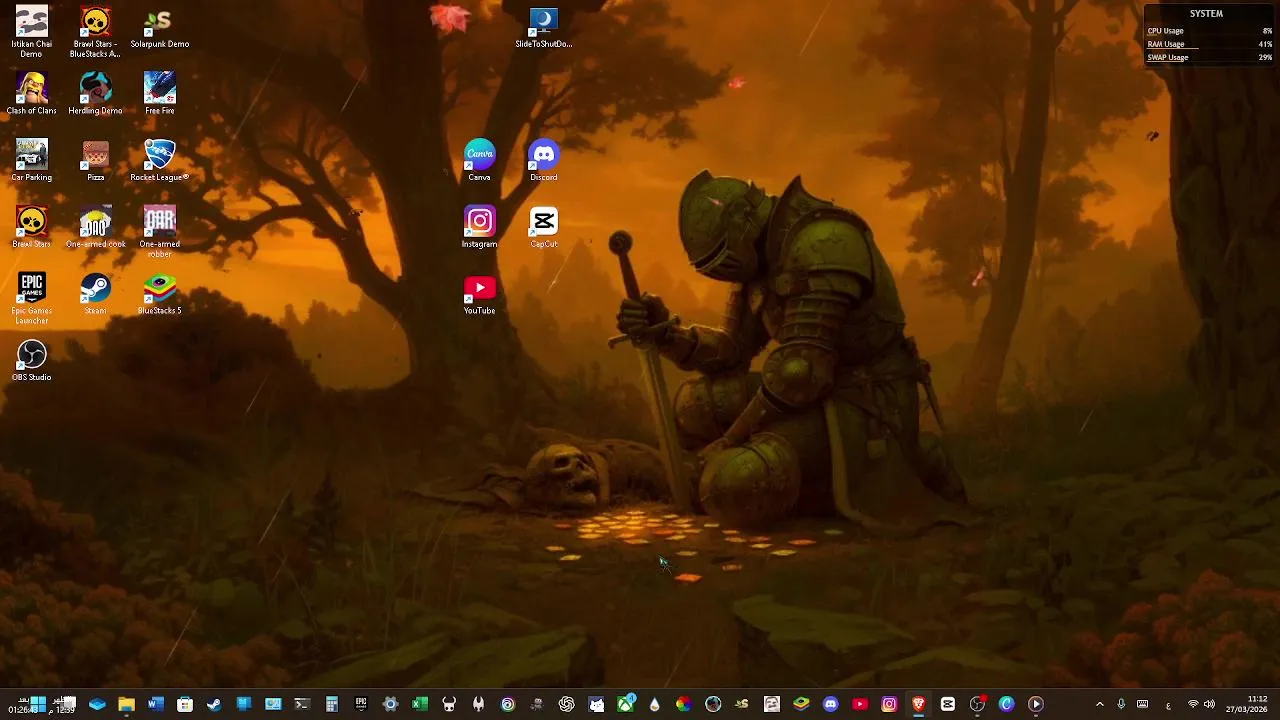Select the Rocket League desktop shortcut

[159, 161]
